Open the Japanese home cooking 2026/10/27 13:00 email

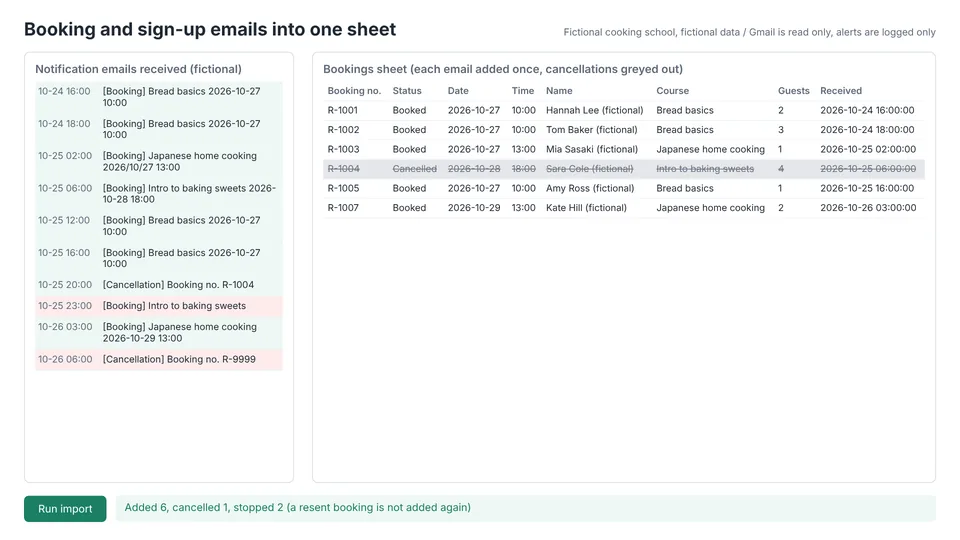(159, 162)
